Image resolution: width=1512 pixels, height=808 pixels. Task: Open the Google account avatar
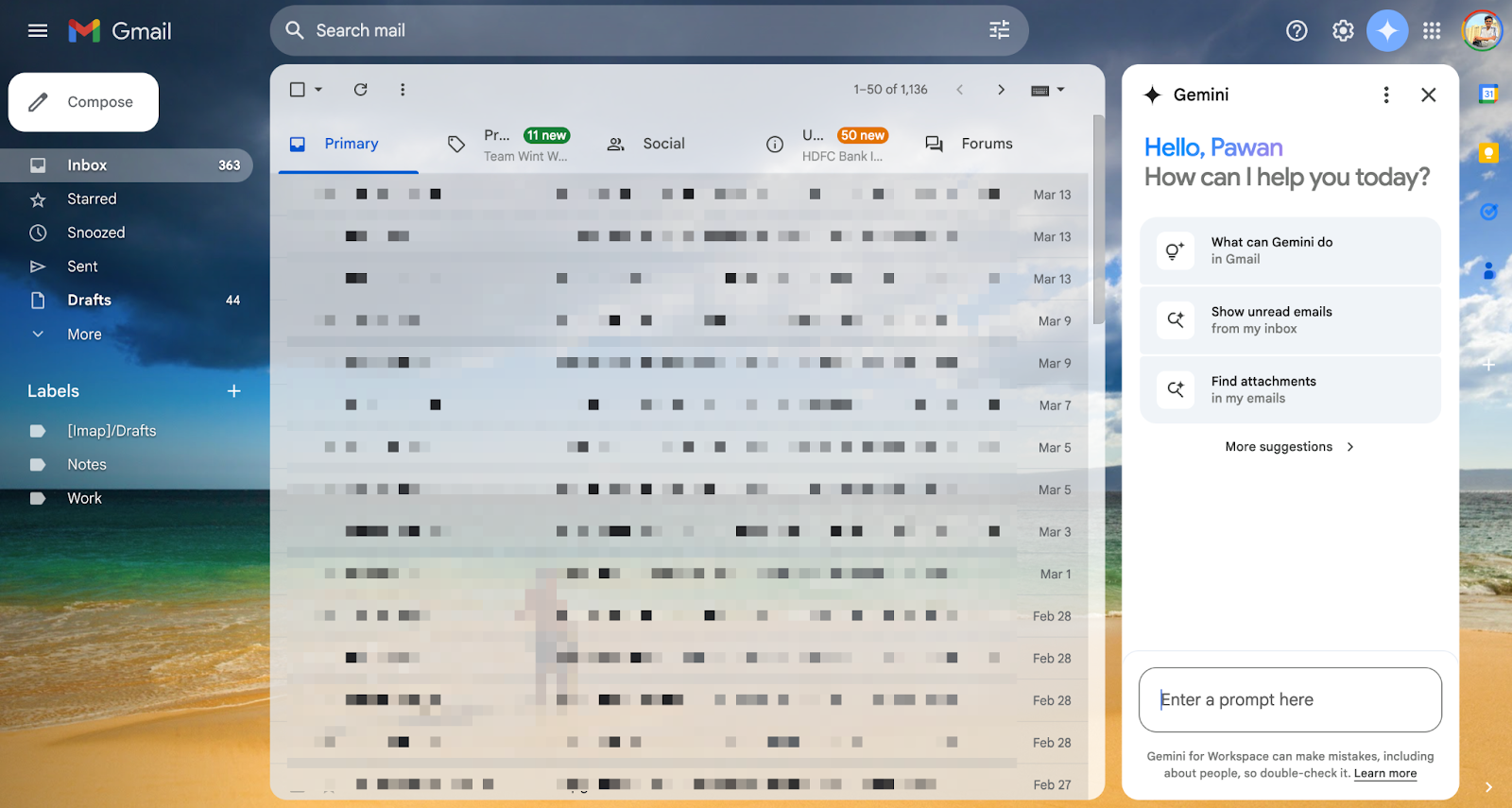(x=1482, y=31)
